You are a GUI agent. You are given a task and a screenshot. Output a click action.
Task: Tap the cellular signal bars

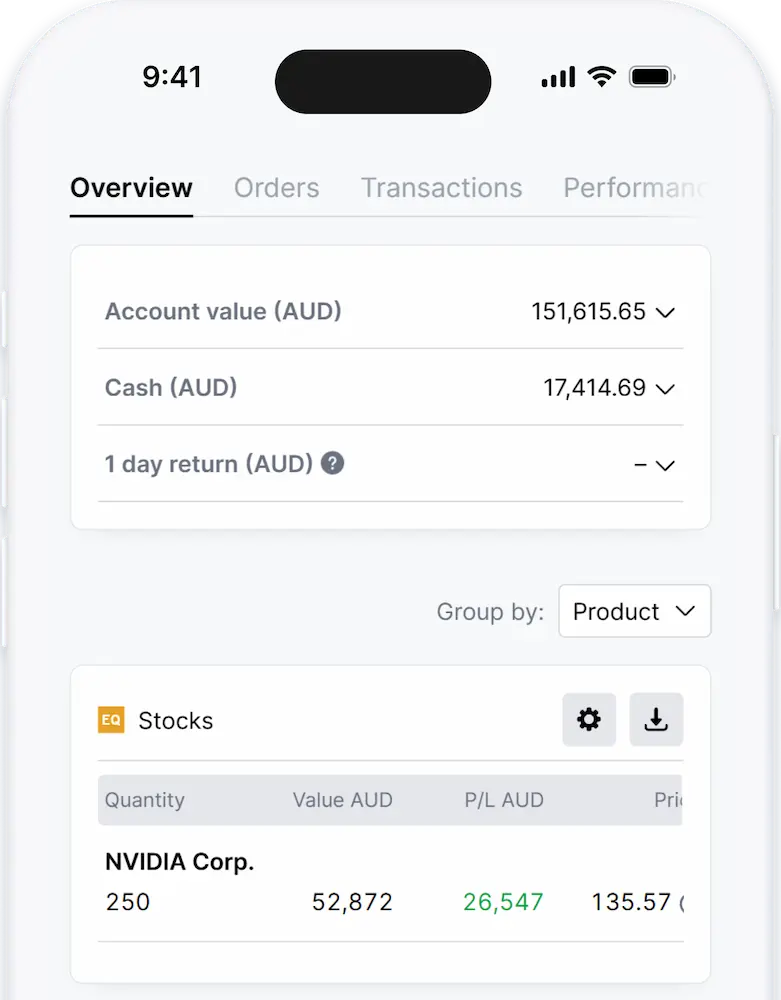click(x=558, y=76)
